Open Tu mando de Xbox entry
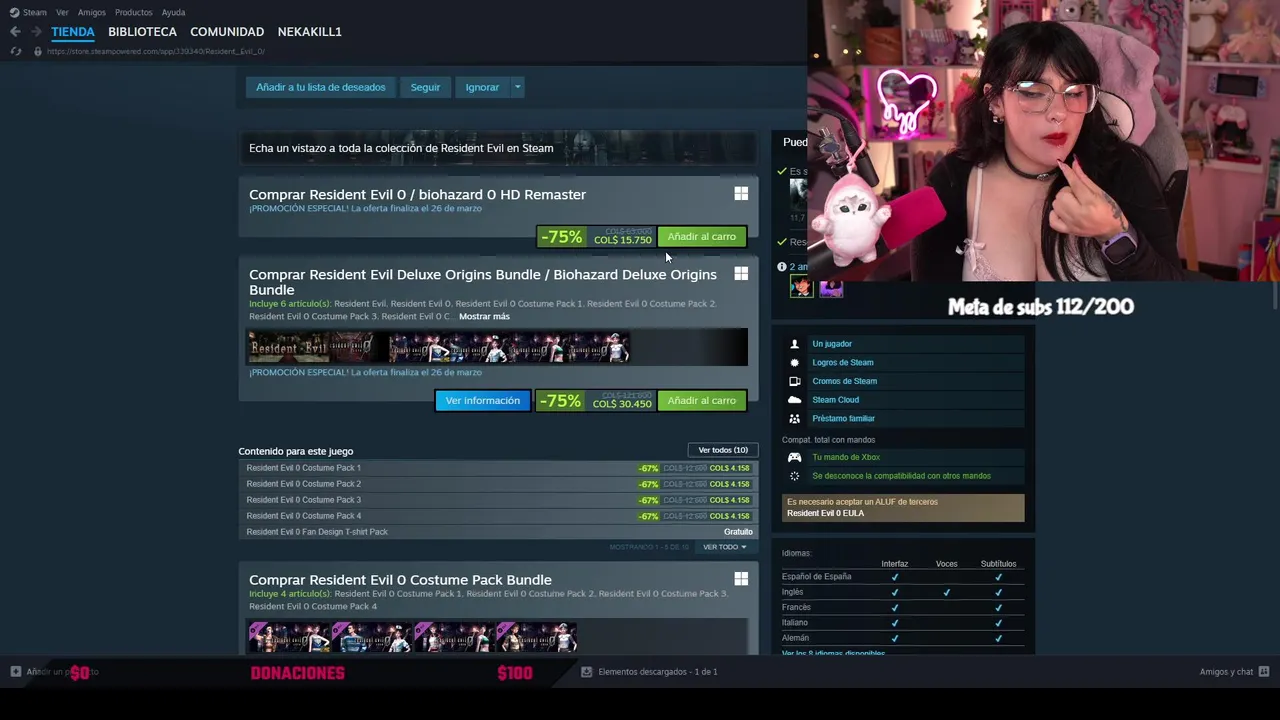Image resolution: width=1280 pixels, height=720 pixels. (846, 458)
